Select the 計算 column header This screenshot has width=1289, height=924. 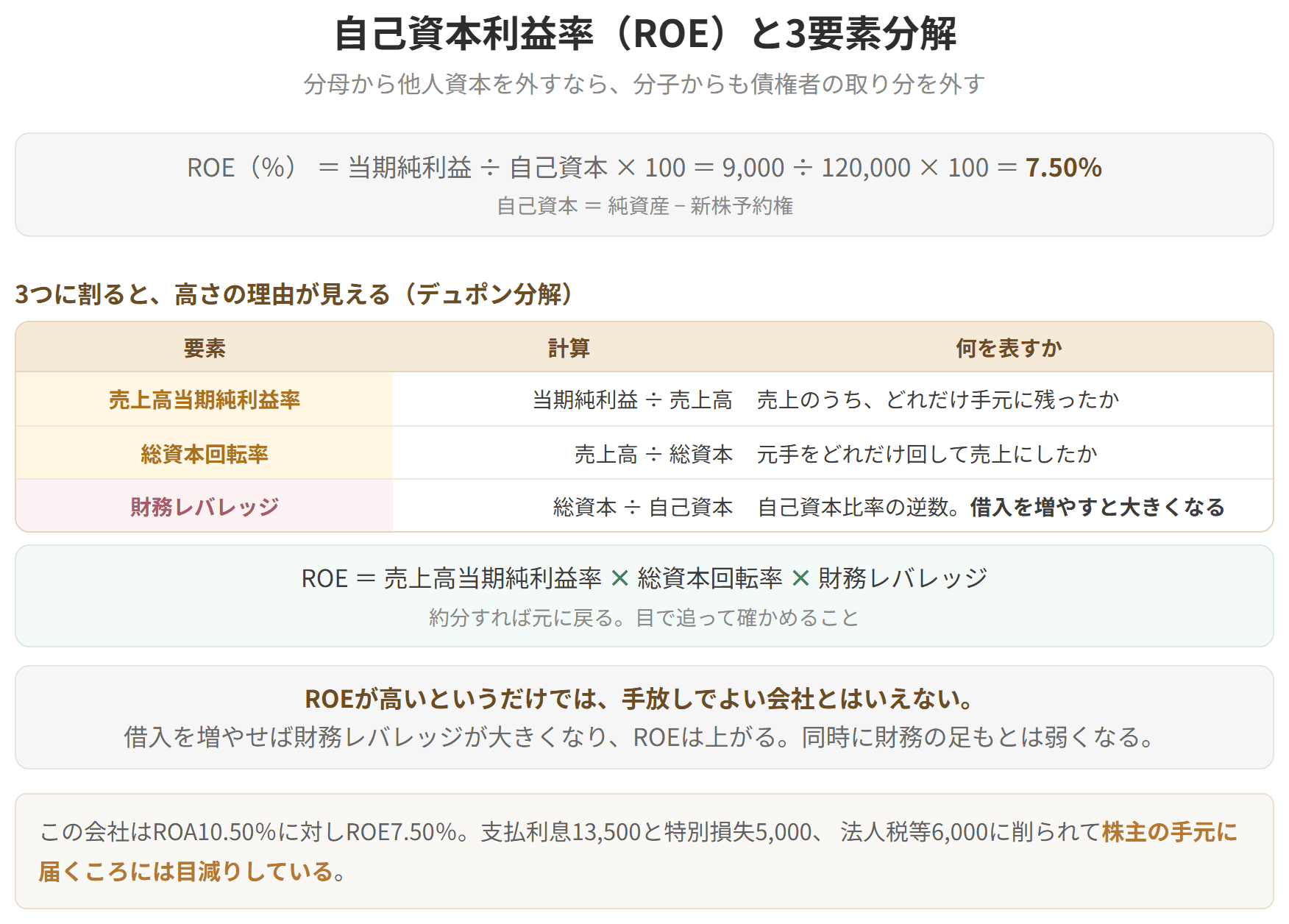[x=569, y=348]
